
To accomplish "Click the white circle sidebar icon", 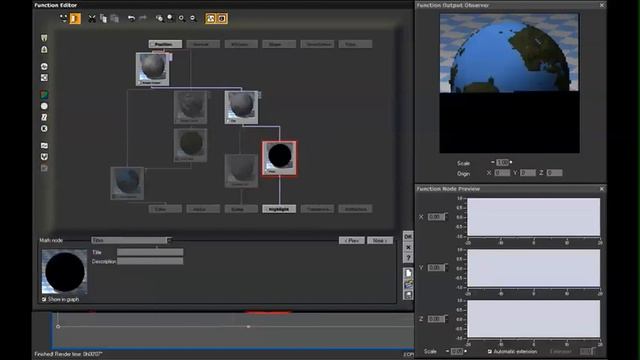I will [x=44, y=106].
